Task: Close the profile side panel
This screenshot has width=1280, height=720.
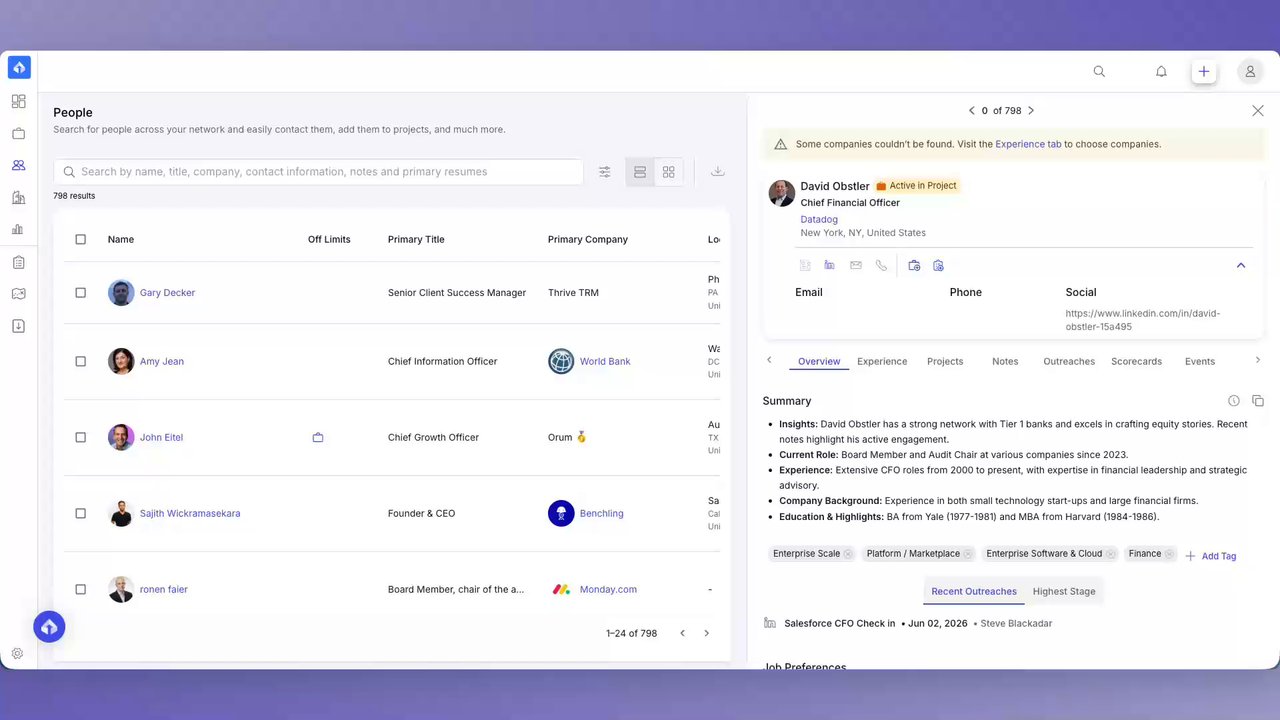Action: [1258, 111]
